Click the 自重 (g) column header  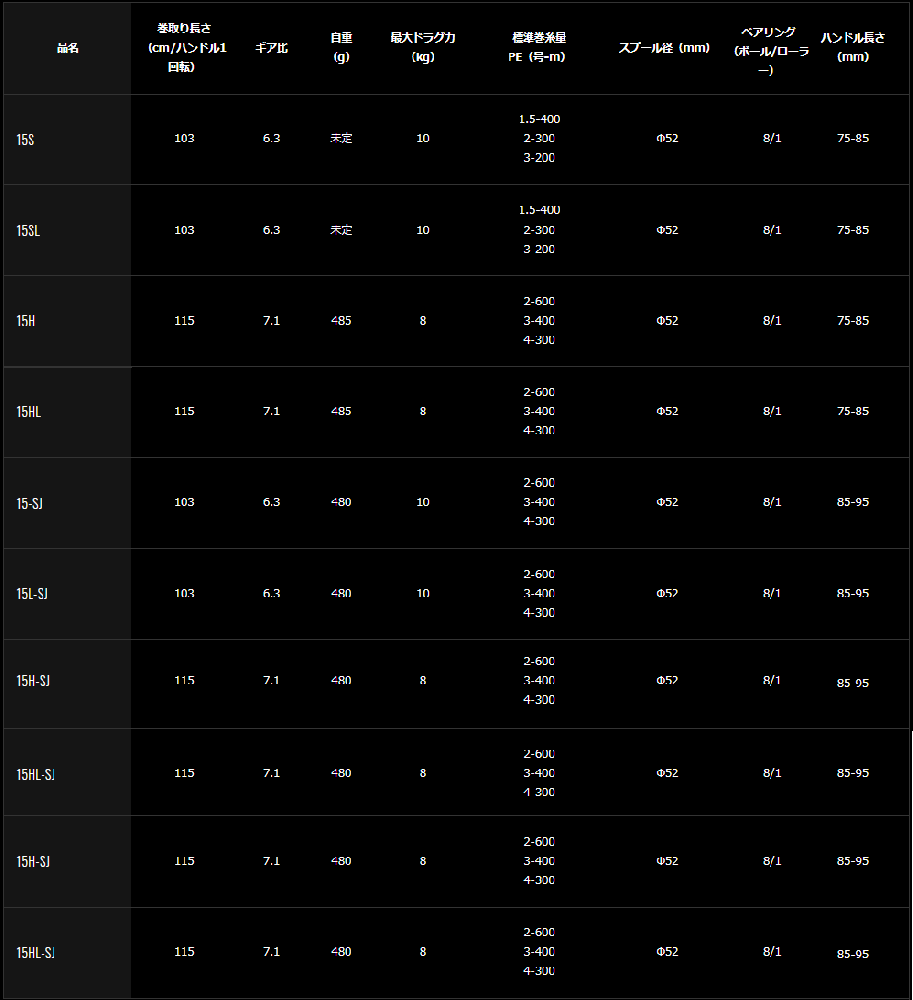point(341,47)
